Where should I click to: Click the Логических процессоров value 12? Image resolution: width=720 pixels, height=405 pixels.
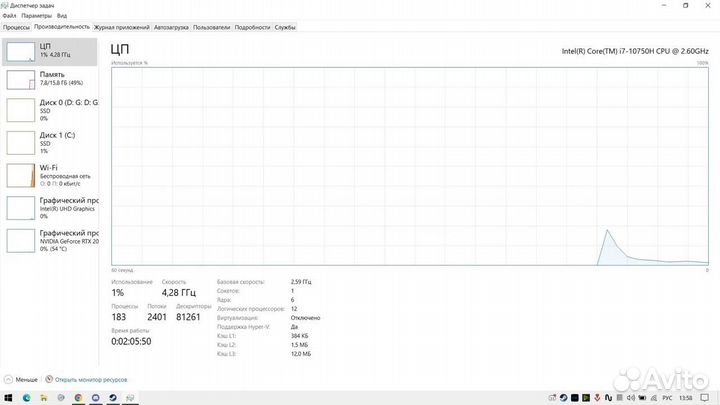[x=294, y=309]
